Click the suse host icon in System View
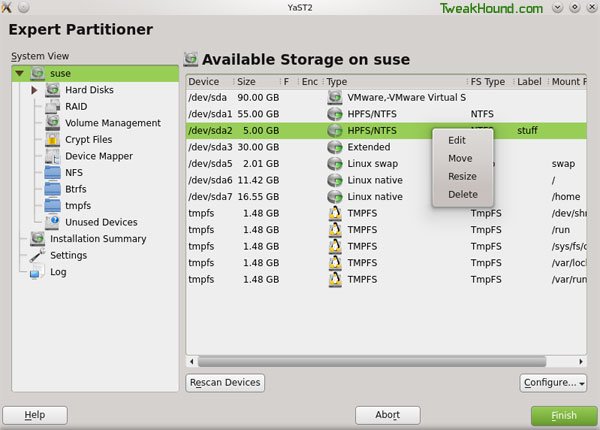This screenshot has height=430, width=600. (38, 73)
